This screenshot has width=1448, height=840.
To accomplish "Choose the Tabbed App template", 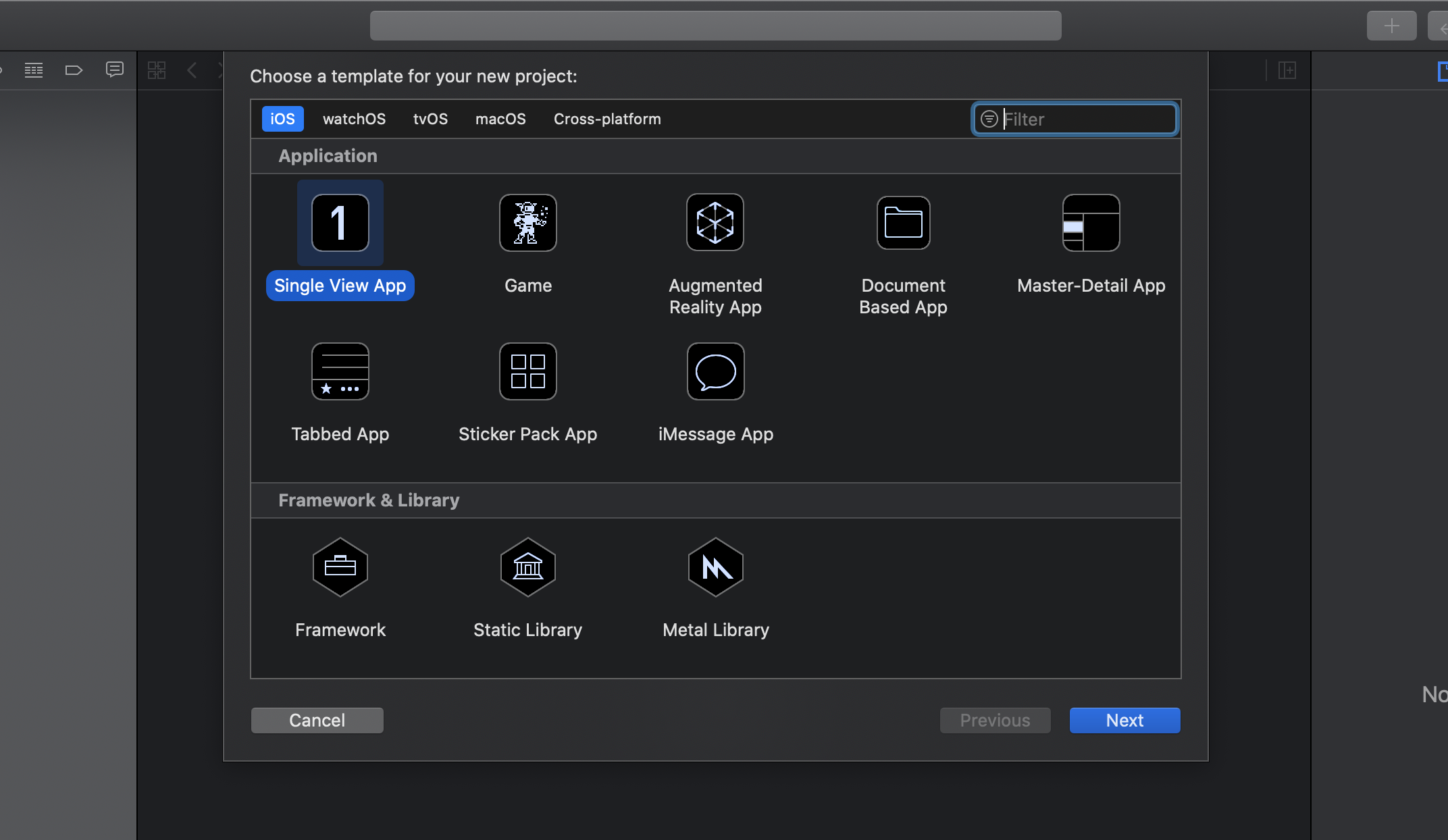I will (340, 371).
